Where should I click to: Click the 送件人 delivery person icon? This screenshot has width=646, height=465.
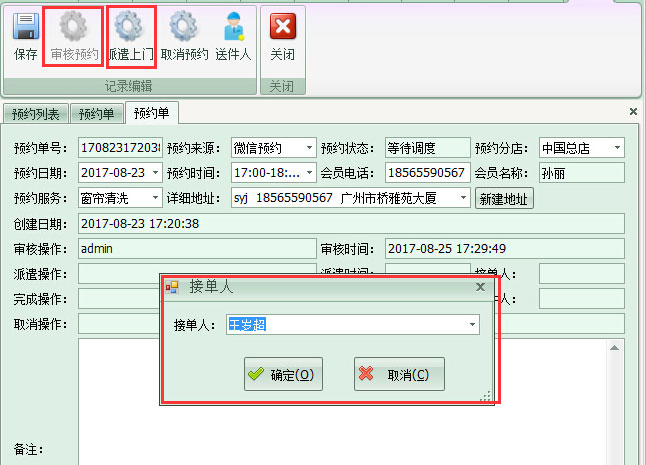233,26
